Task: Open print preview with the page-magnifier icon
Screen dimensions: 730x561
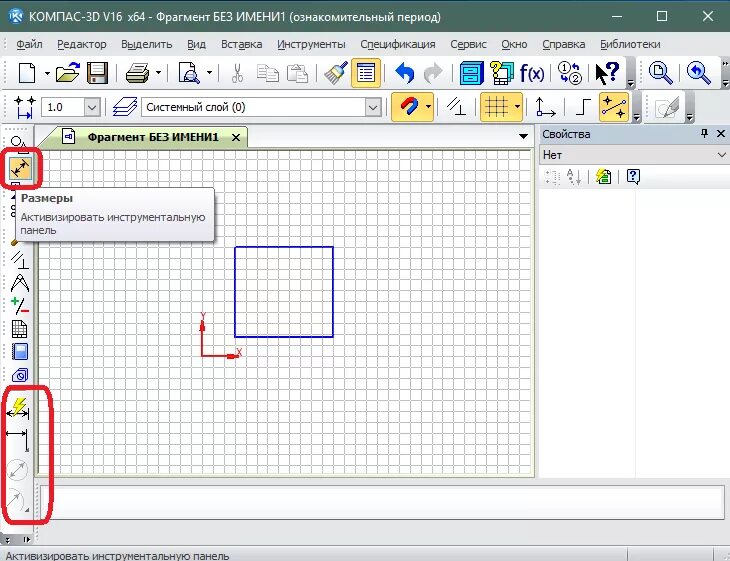Action: click(x=189, y=73)
